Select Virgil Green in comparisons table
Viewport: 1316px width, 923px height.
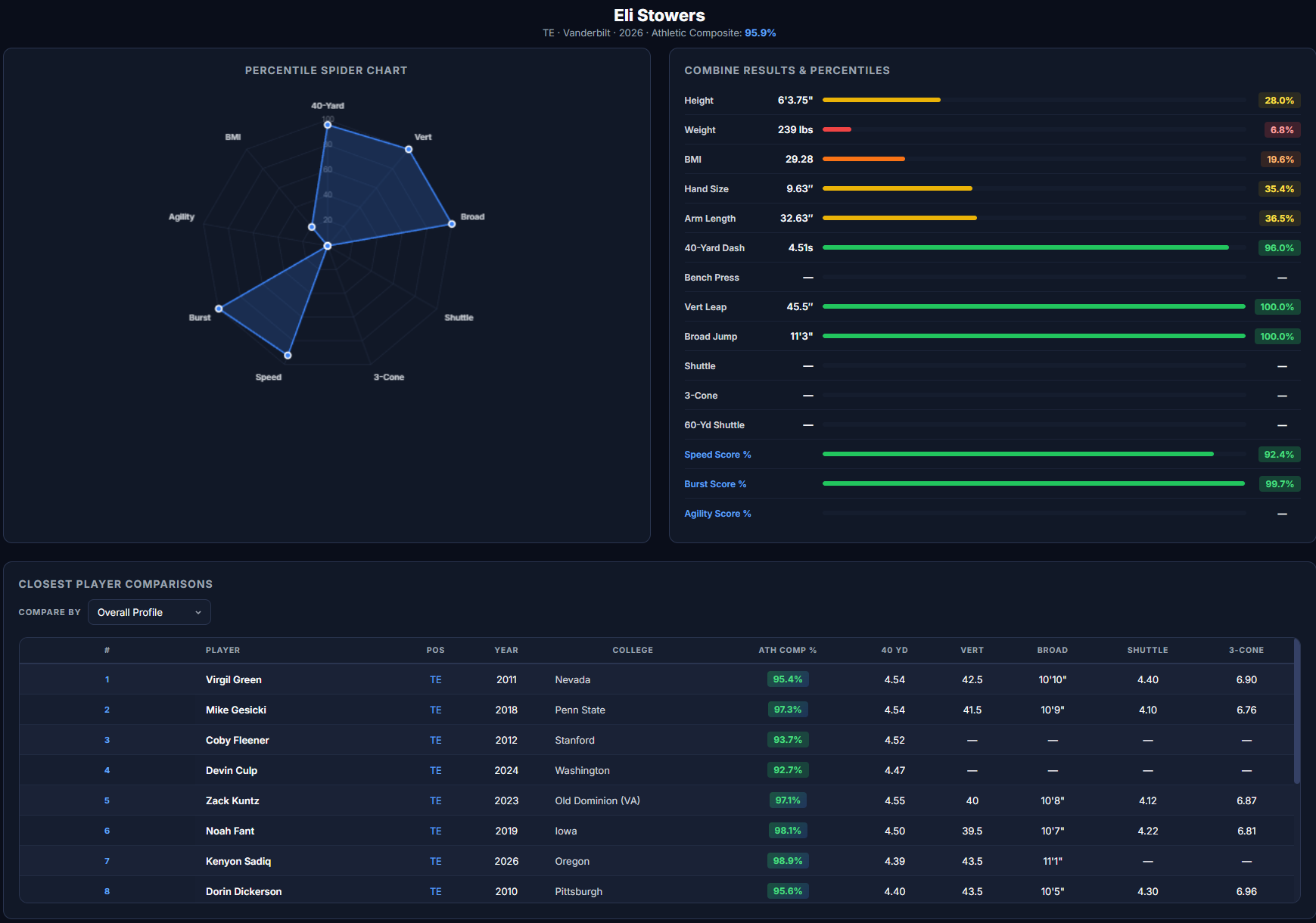click(x=233, y=679)
